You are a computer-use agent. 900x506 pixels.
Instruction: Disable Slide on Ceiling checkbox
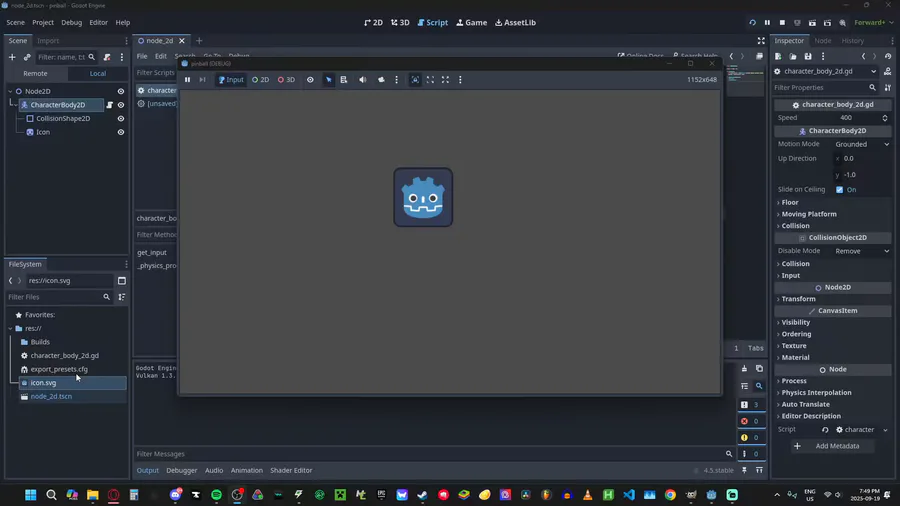point(840,190)
